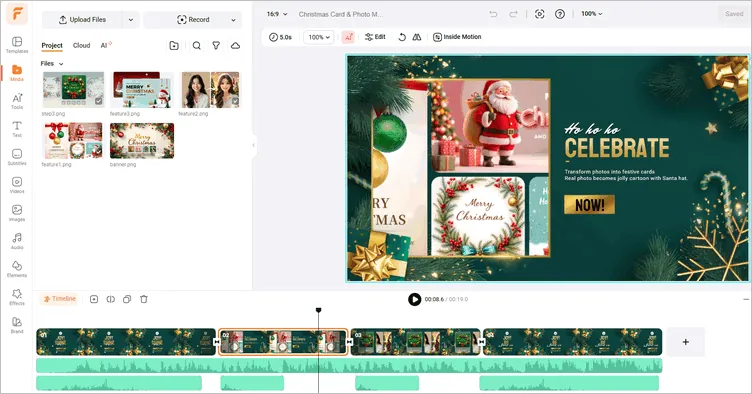Open the media filter icon
Image resolution: width=752 pixels, height=394 pixels.
click(216, 46)
